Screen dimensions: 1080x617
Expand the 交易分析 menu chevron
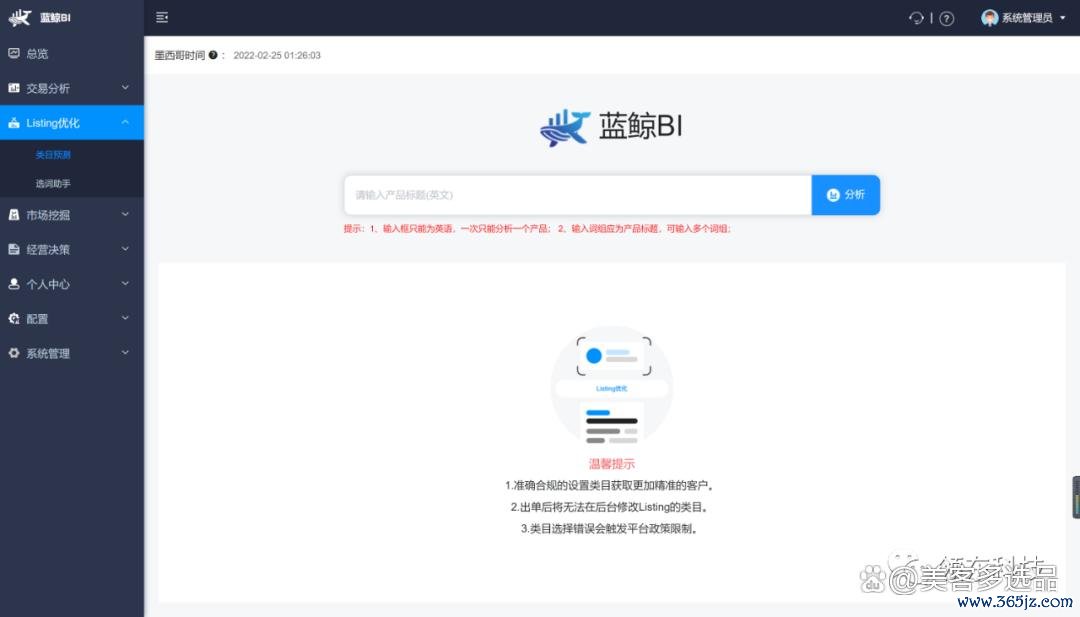point(125,87)
